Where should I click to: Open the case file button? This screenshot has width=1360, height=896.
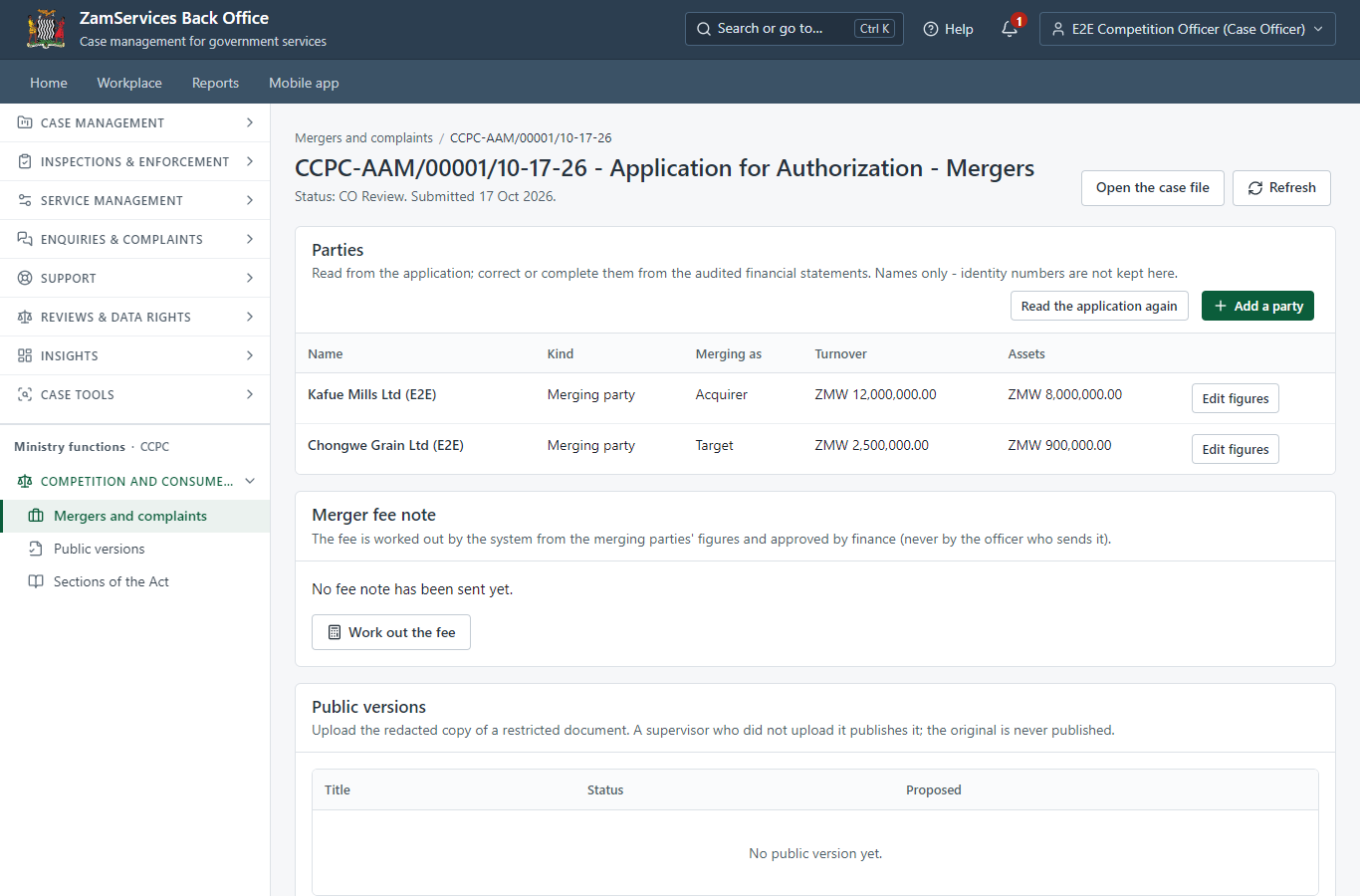(1153, 188)
